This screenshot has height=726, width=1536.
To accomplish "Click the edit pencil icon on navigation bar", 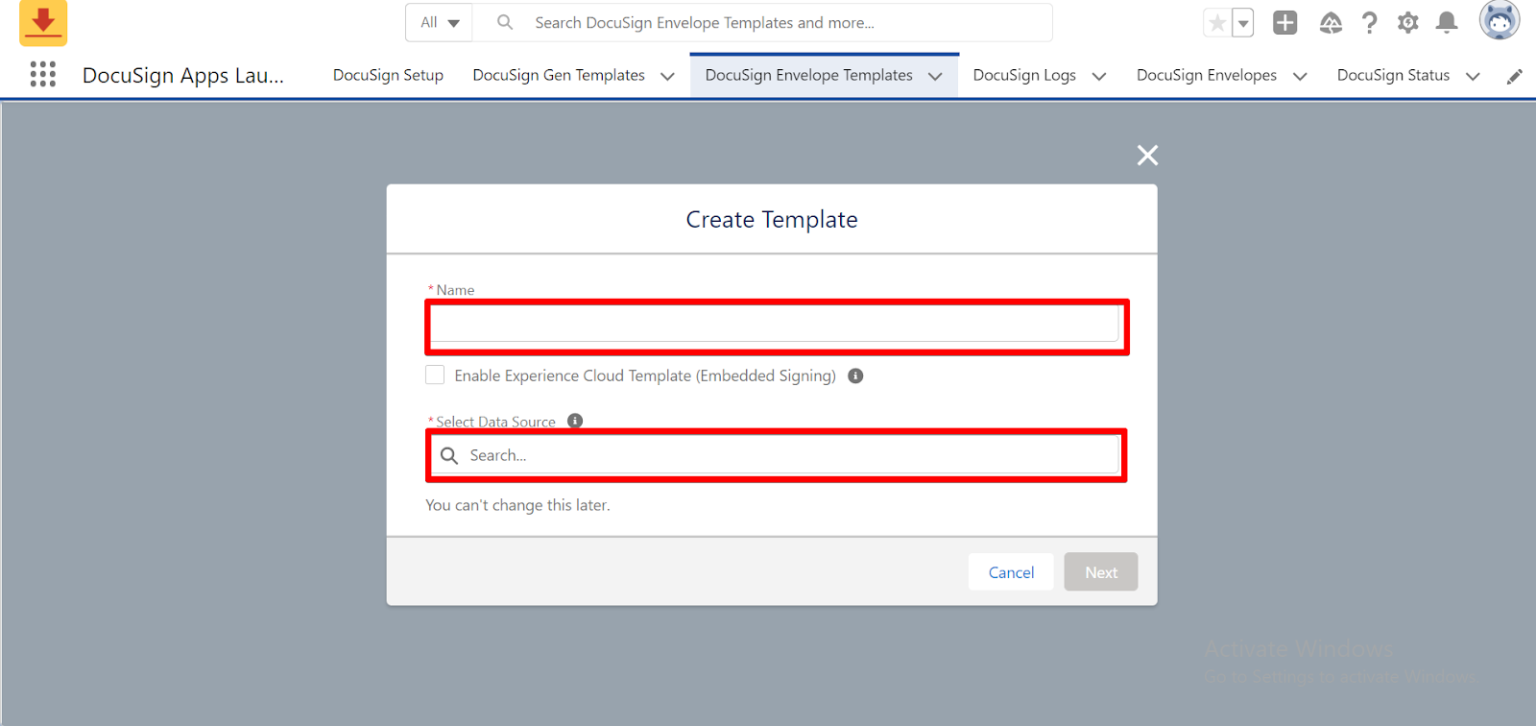I will [x=1515, y=75].
